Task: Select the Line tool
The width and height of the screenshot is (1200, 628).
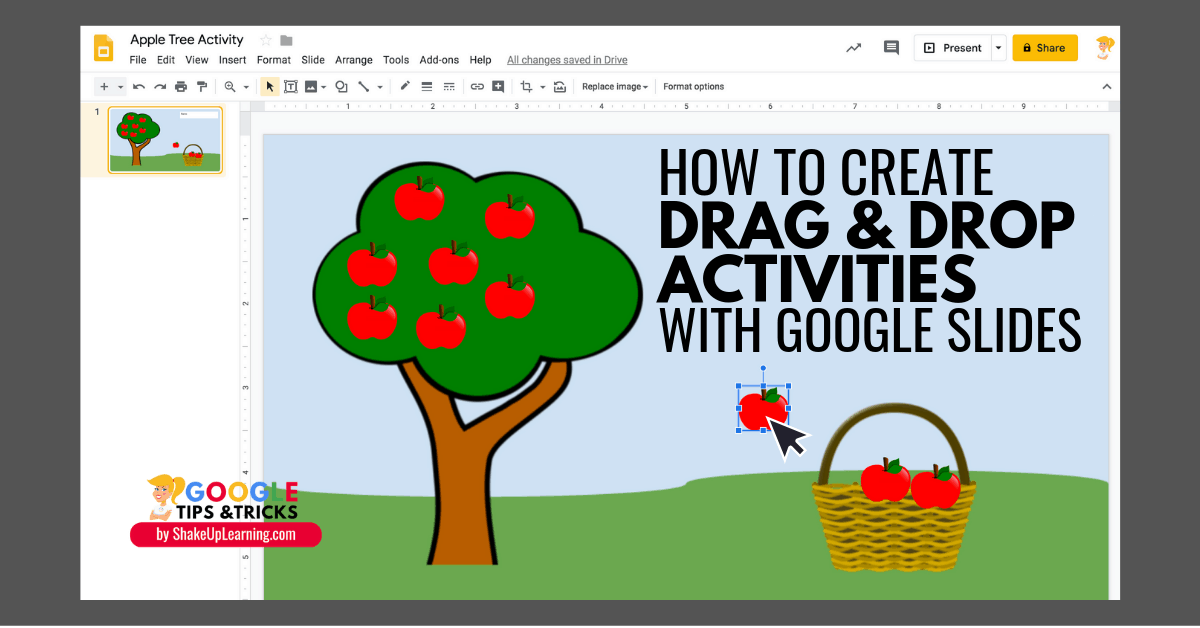Action: 364,86
